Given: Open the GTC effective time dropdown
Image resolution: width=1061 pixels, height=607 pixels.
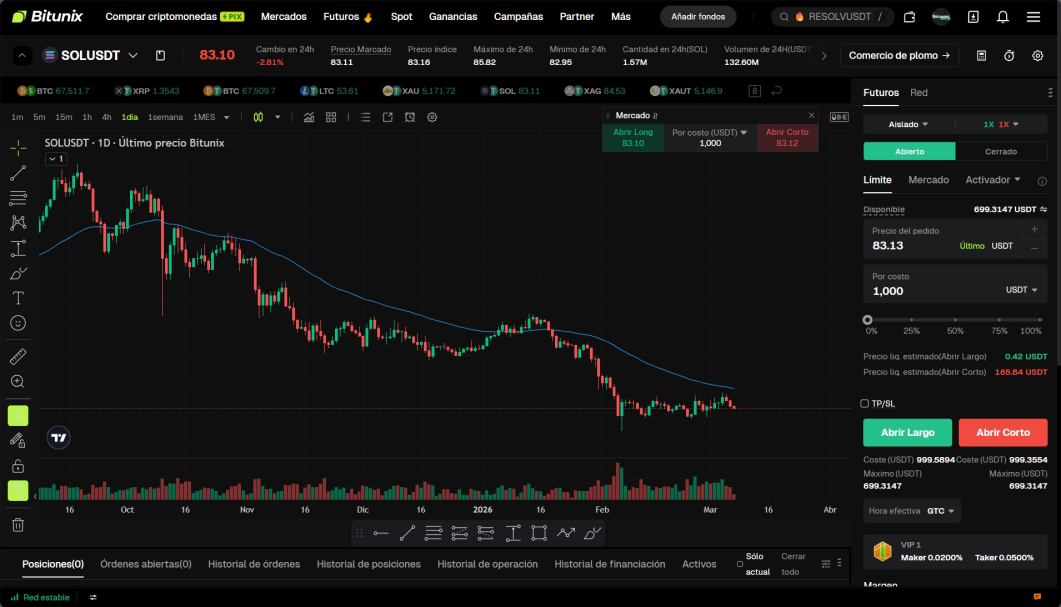Looking at the screenshot, I should click(x=941, y=511).
